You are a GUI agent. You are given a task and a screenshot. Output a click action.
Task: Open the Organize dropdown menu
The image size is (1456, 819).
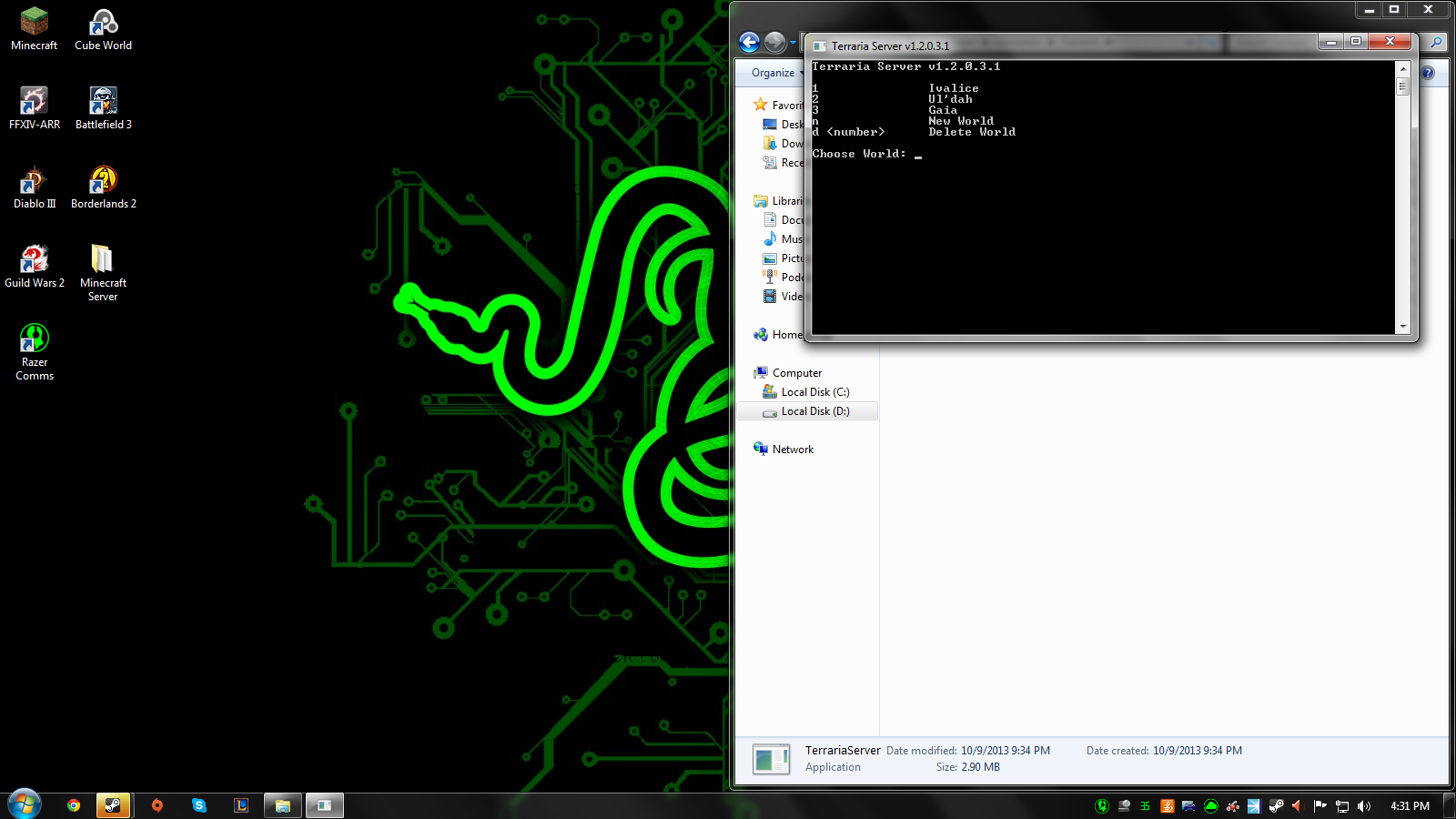(776, 73)
